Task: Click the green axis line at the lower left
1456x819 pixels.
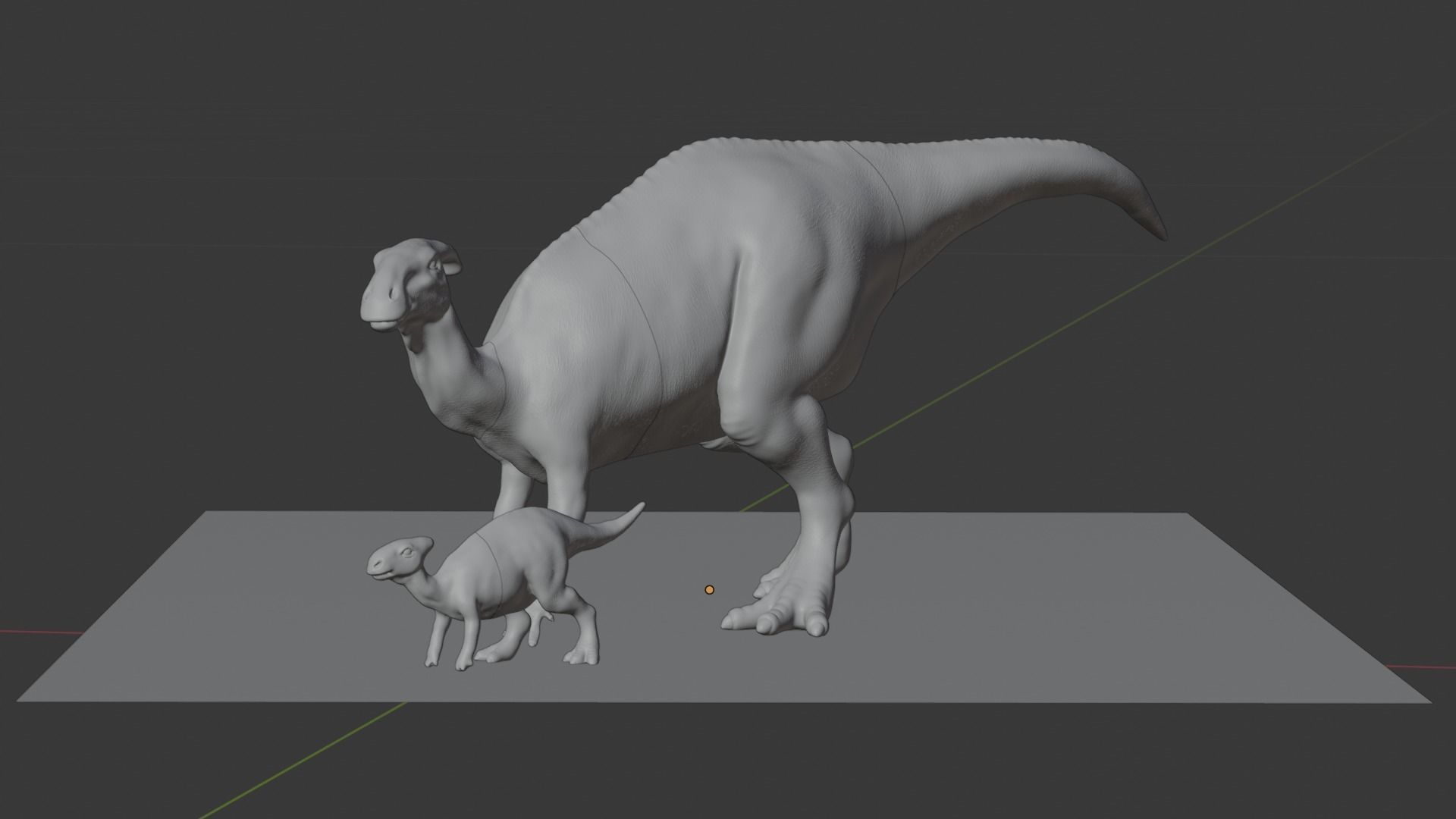Action: coord(303,758)
